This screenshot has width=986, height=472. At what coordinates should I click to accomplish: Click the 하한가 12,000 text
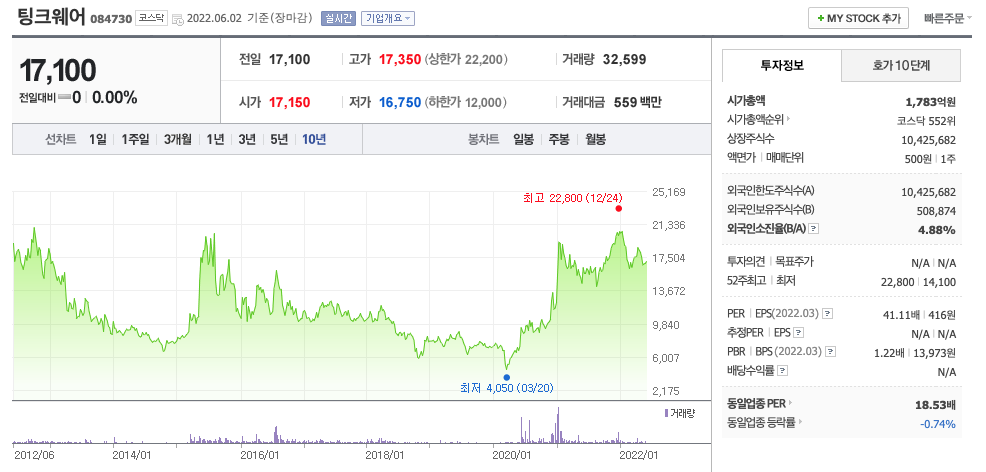coord(466,102)
